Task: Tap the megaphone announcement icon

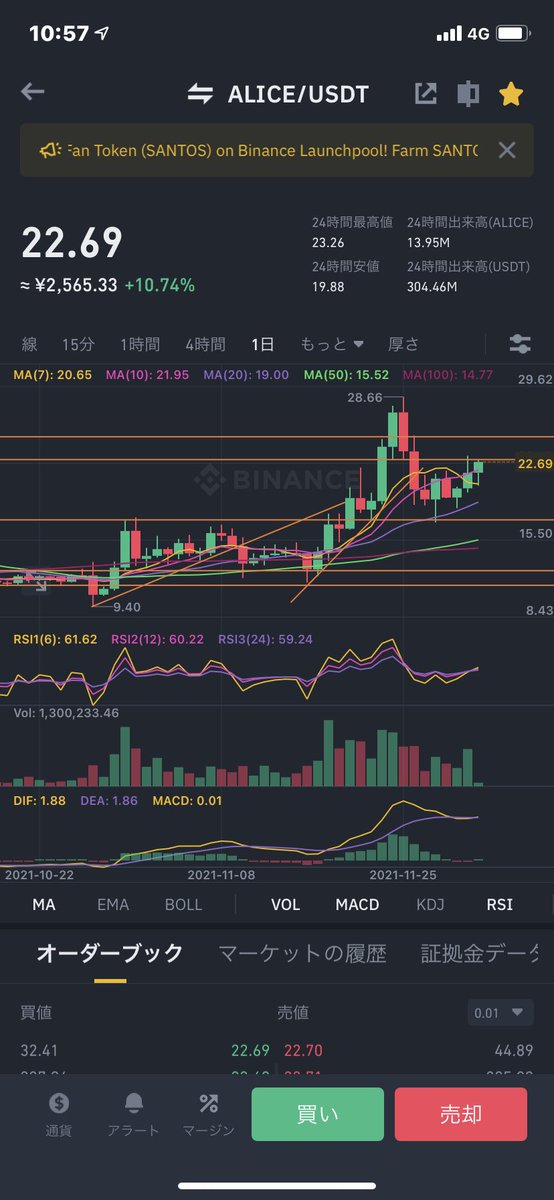Action: (50, 150)
